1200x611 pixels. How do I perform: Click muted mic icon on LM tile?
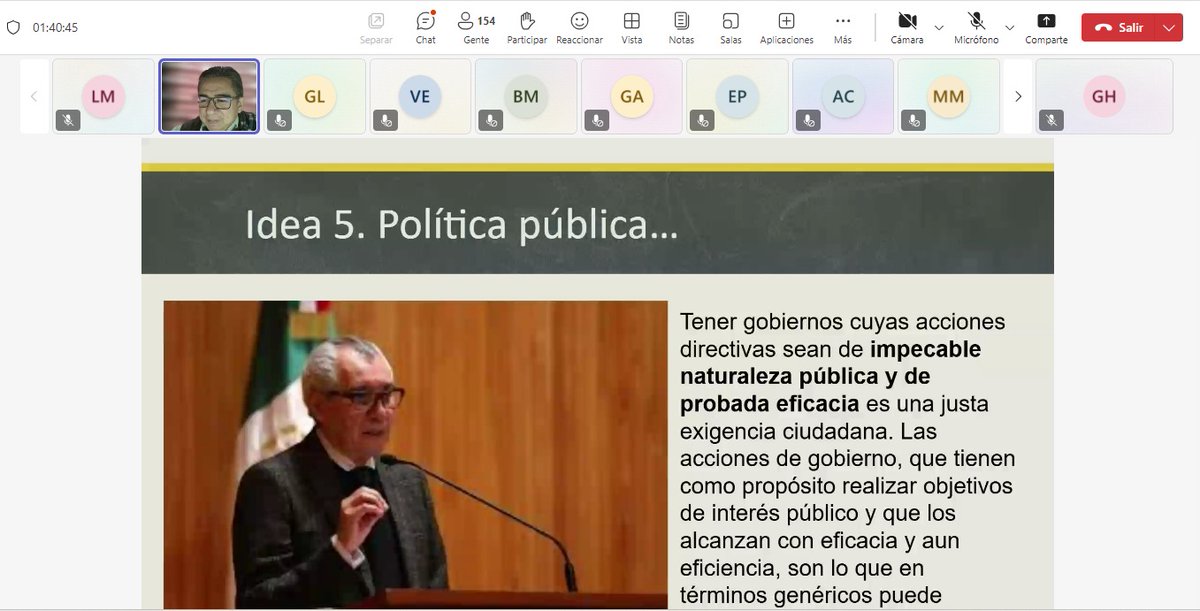[x=68, y=120]
